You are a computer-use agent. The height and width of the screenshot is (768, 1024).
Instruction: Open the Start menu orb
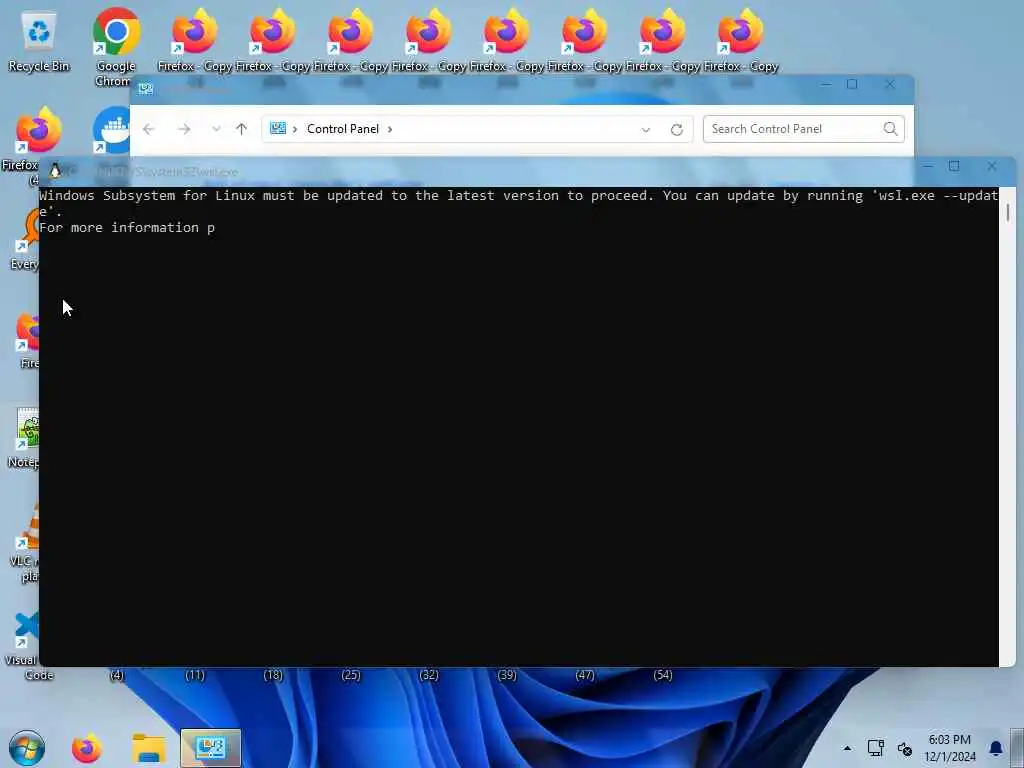(x=27, y=748)
